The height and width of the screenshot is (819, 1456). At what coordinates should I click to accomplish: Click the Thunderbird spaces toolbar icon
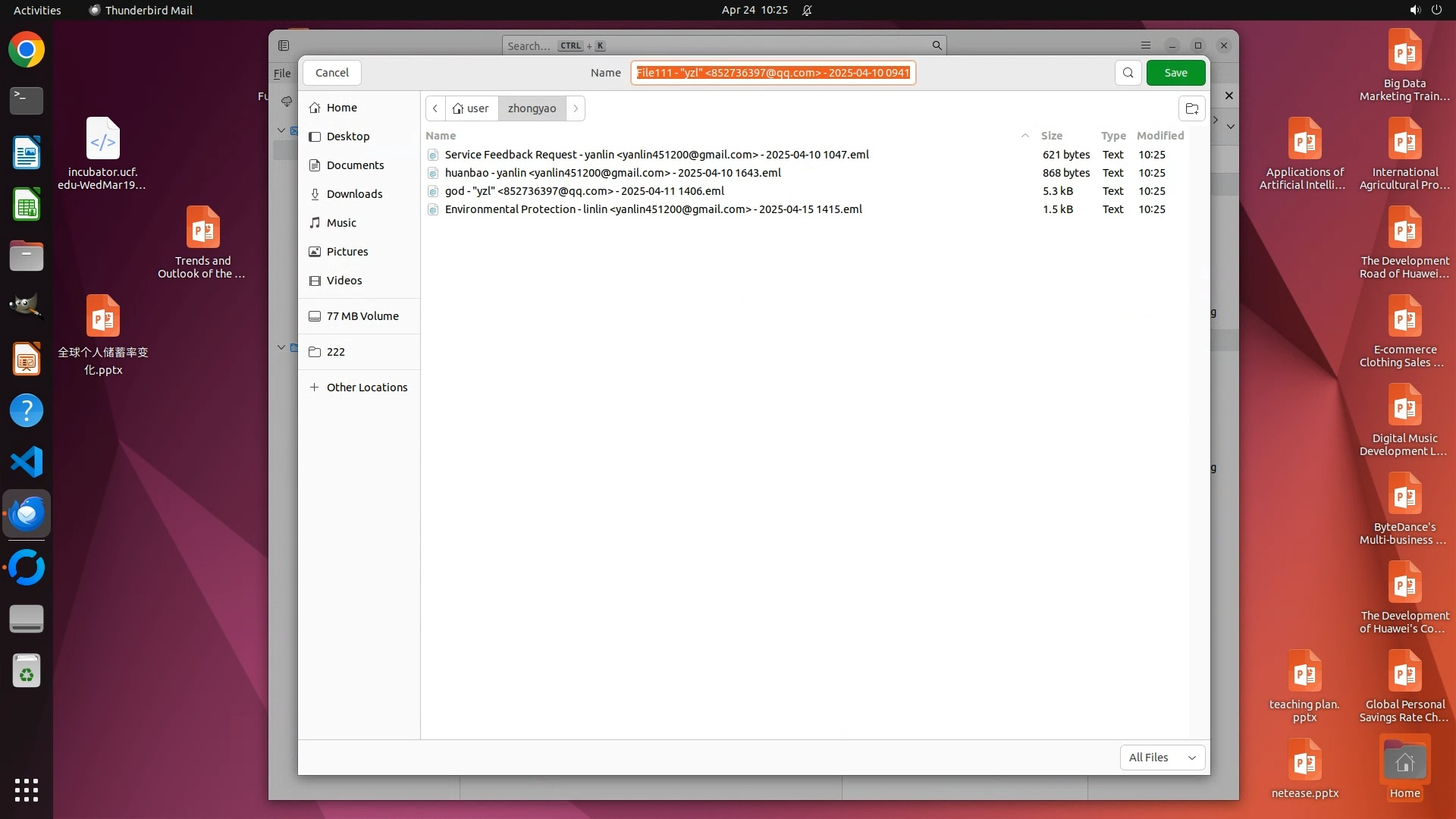[284, 45]
